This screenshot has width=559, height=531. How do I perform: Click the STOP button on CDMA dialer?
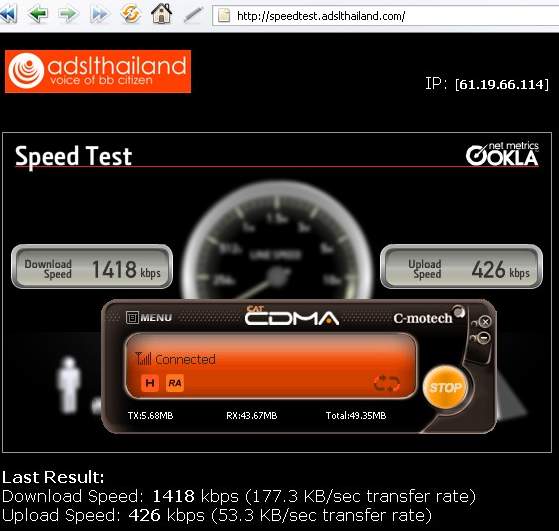point(445,387)
